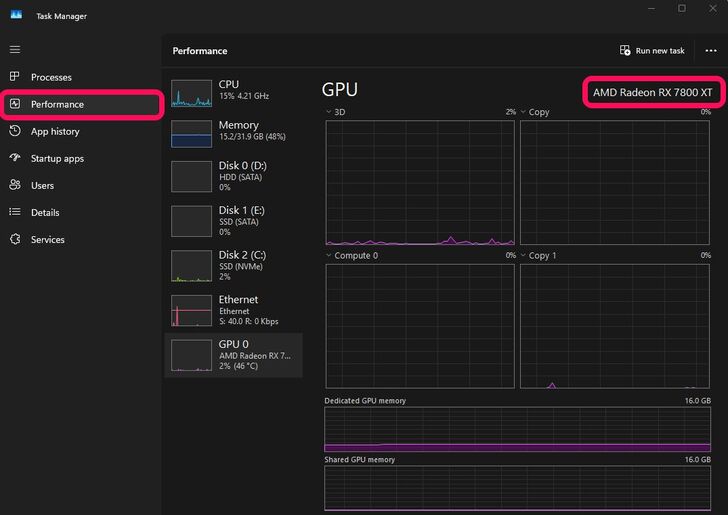Viewport: 728px width, 515px height.
Task: Click the Run new task icon
Action: [625, 50]
